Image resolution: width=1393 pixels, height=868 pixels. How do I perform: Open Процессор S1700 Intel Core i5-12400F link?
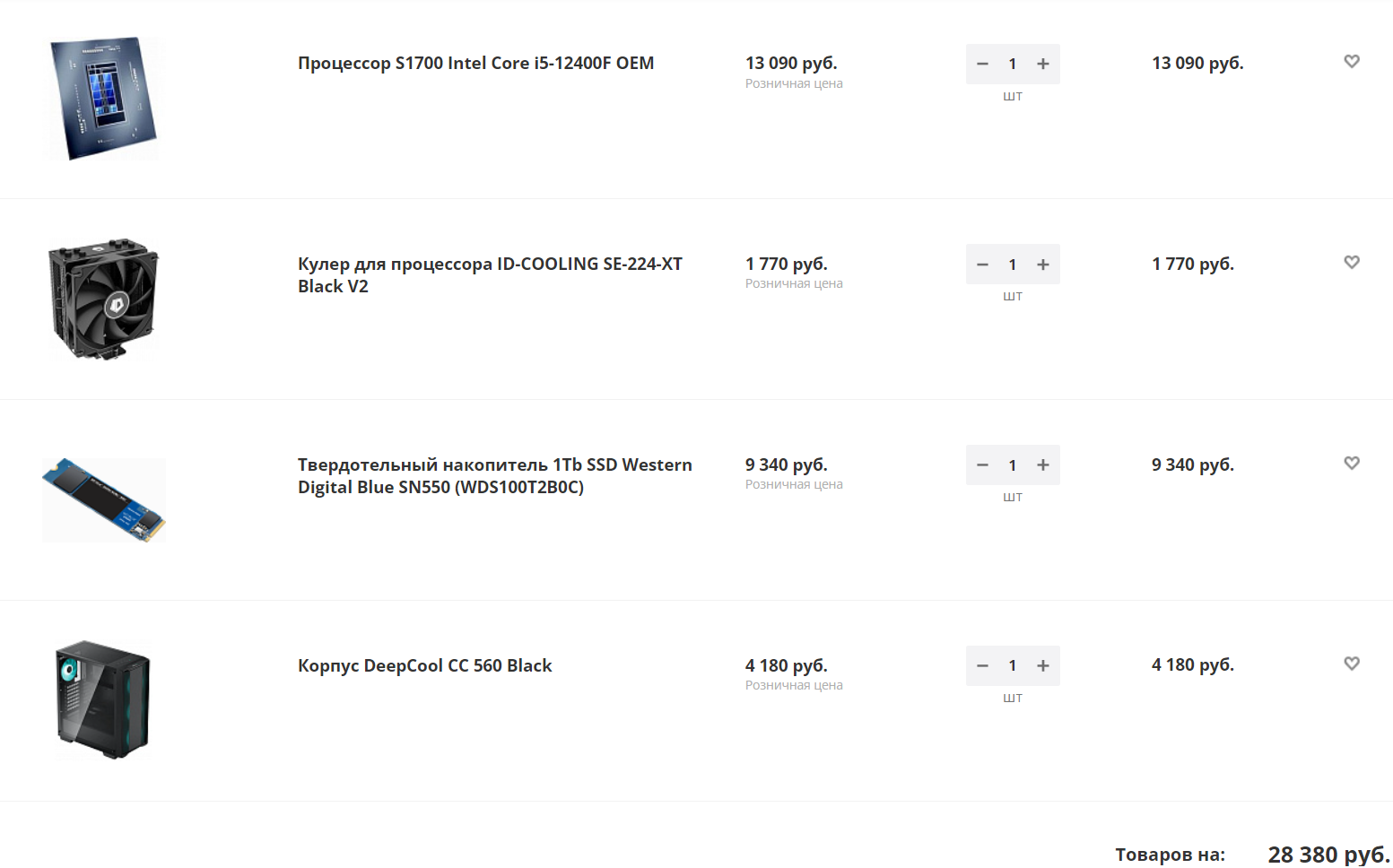pyautogui.click(x=475, y=64)
